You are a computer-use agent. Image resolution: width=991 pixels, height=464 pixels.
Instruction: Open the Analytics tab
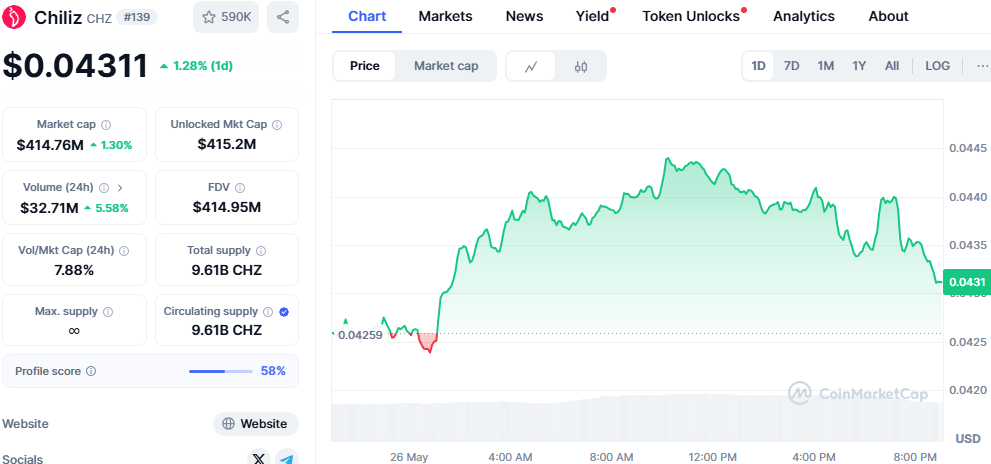(x=804, y=16)
